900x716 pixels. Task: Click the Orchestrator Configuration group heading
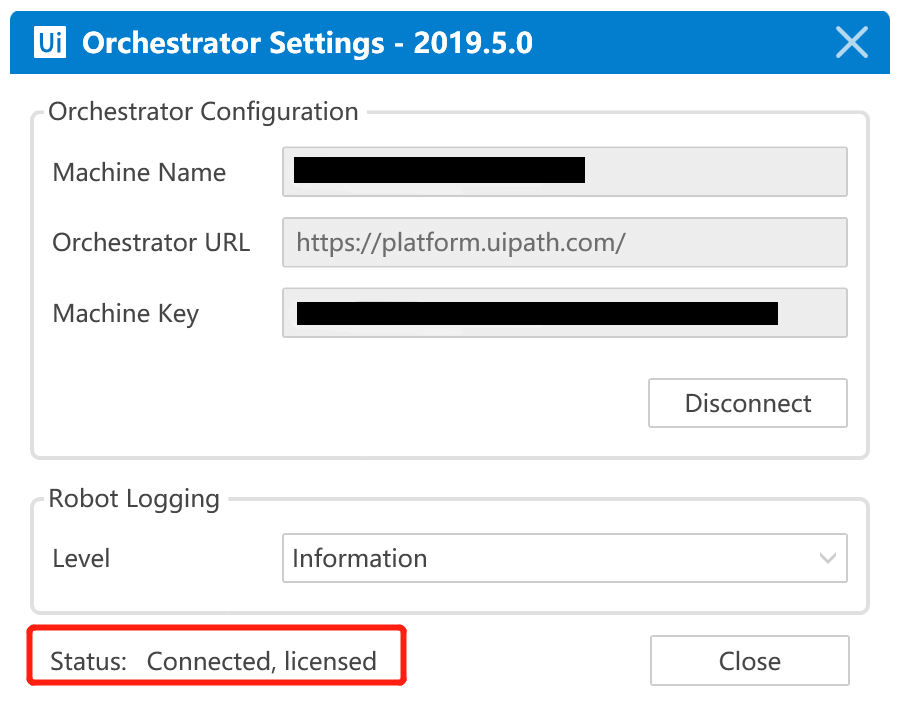[x=203, y=111]
